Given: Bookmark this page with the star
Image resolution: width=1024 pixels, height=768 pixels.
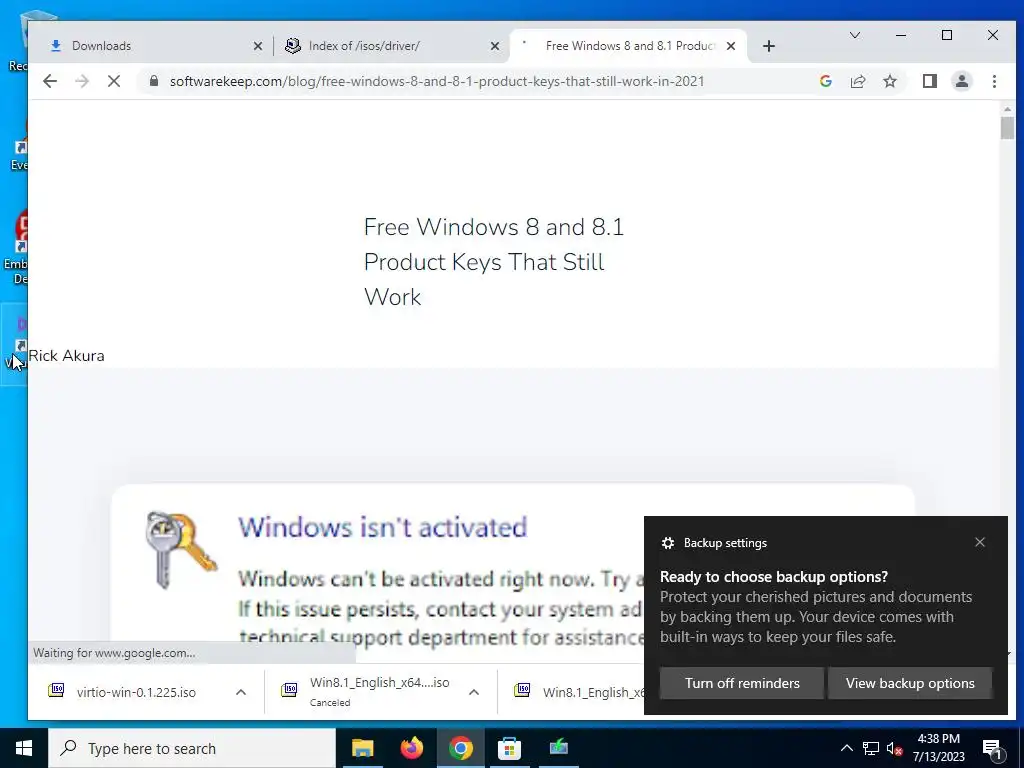Looking at the screenshot, I should pos(889,81).
